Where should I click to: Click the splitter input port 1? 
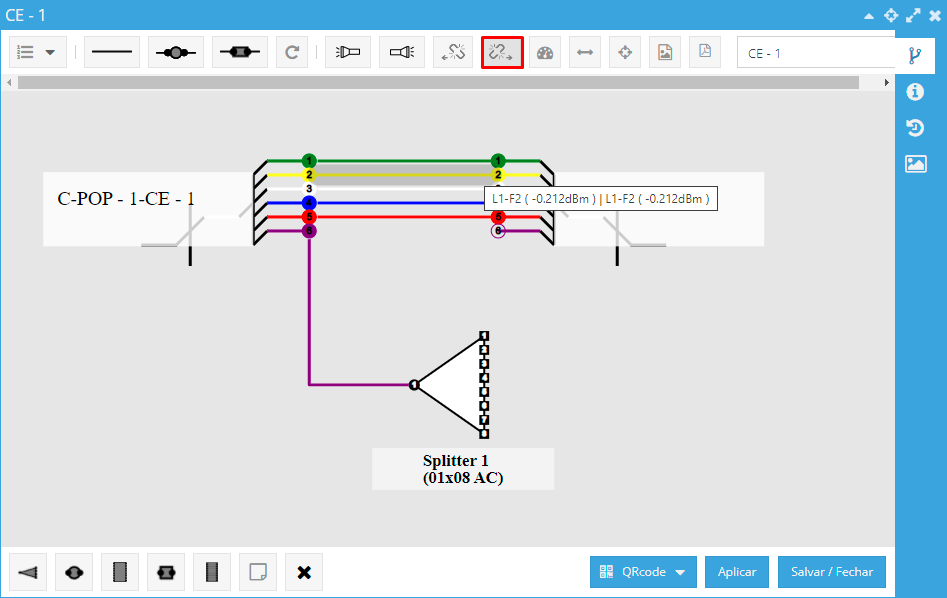click(x=414, y=385)
